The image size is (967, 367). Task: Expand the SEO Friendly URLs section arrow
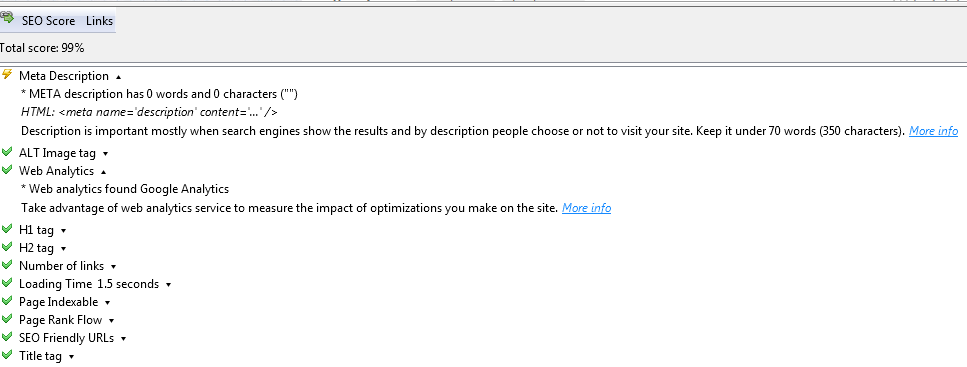tap(123, 338)
